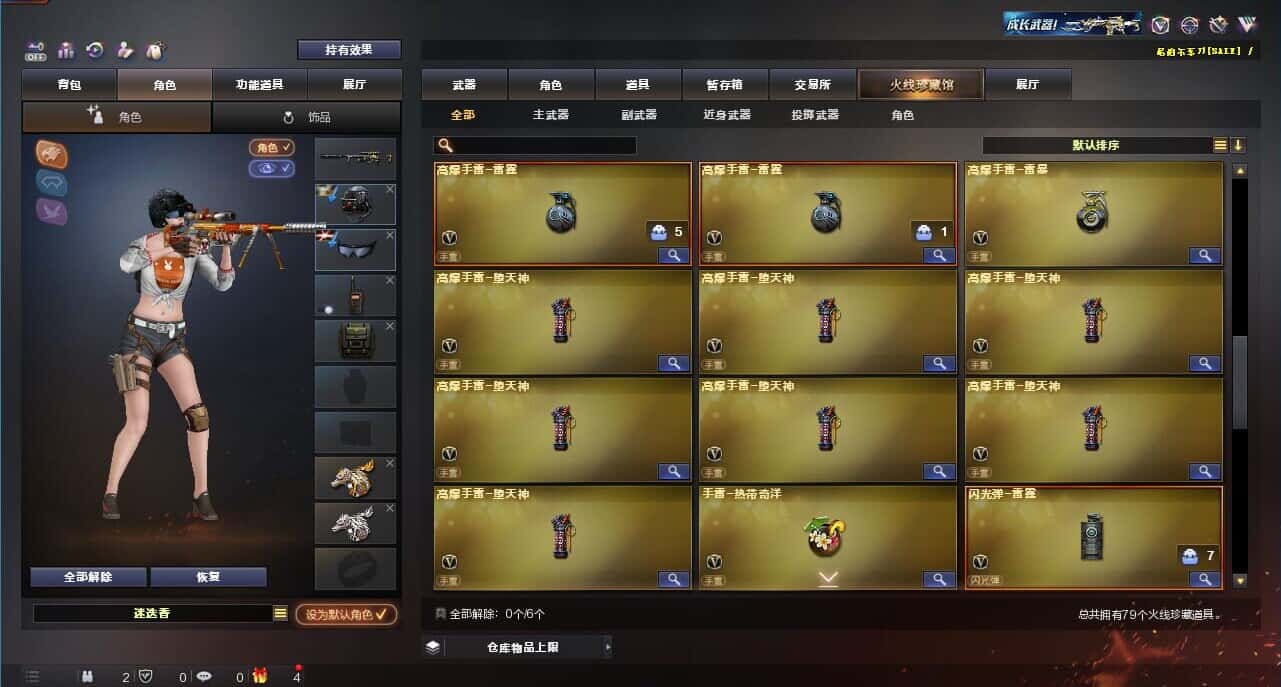
Task: Click the penguin icon in top toolbar
Action: 154,50
